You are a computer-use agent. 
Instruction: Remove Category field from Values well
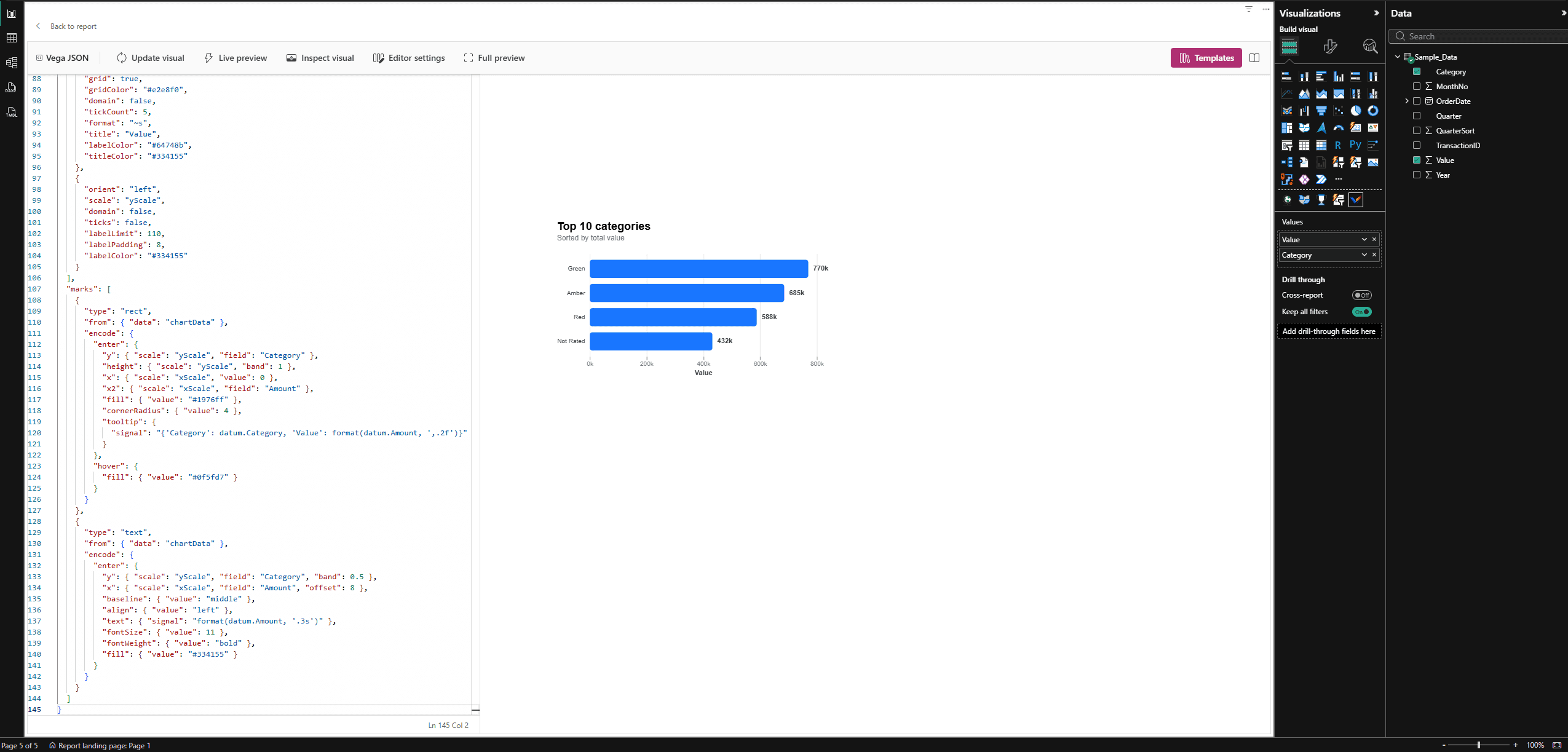click(x=1374, y=255)
